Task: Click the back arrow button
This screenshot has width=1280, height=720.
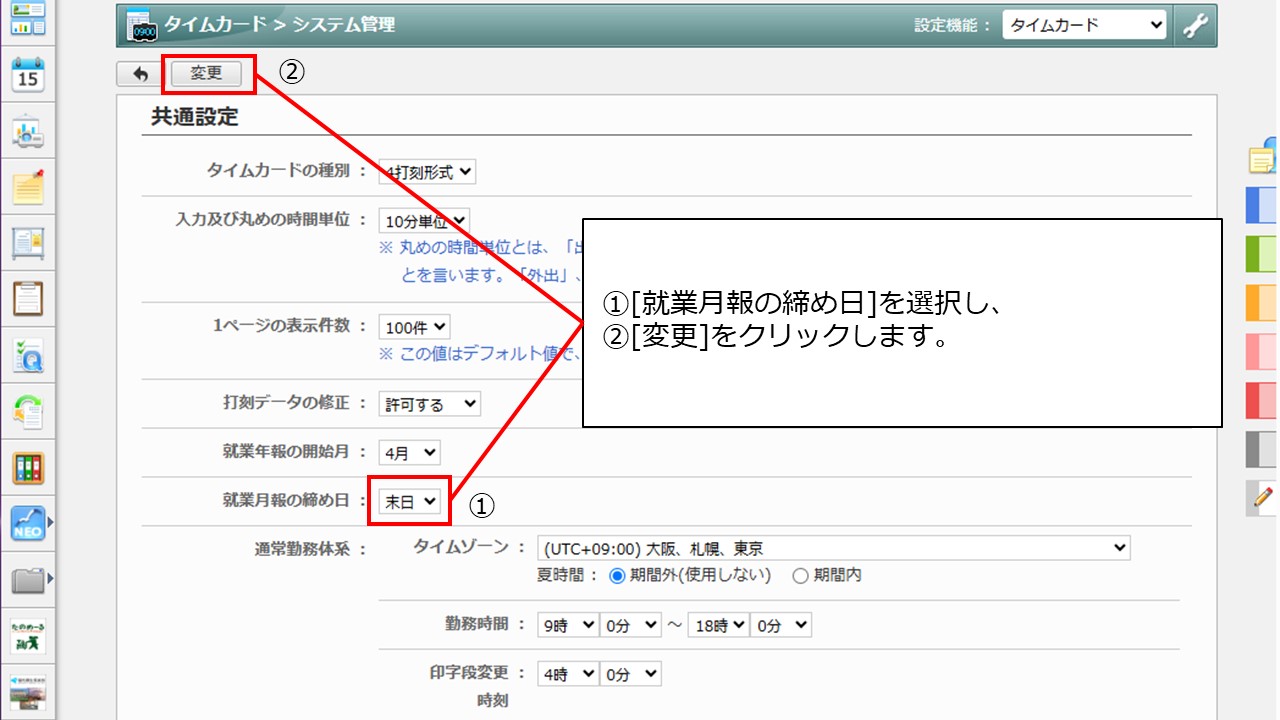Action: coord(140,74)
